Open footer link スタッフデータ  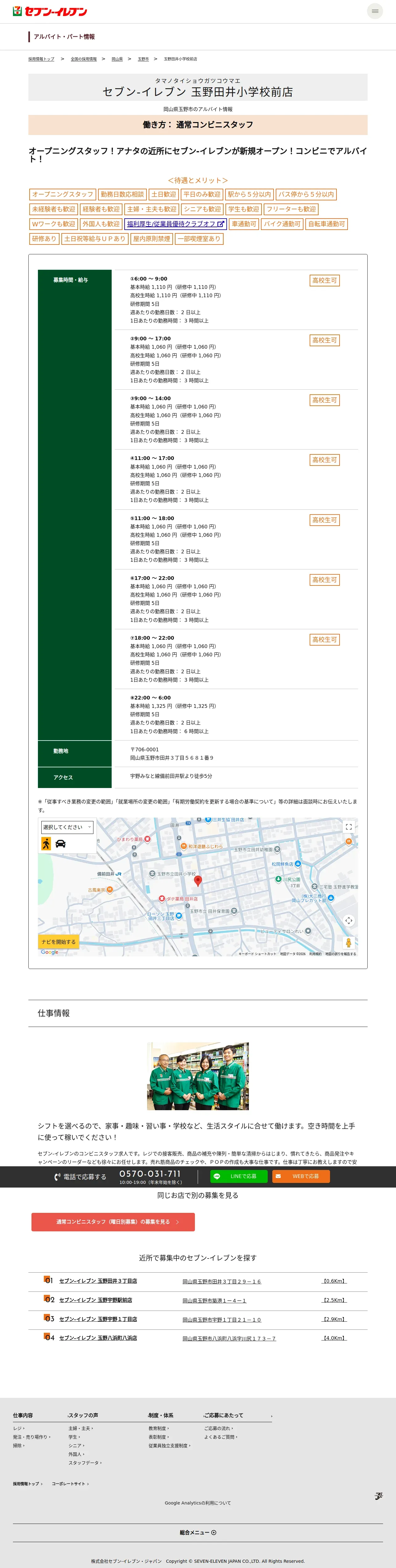point(85,1462)
